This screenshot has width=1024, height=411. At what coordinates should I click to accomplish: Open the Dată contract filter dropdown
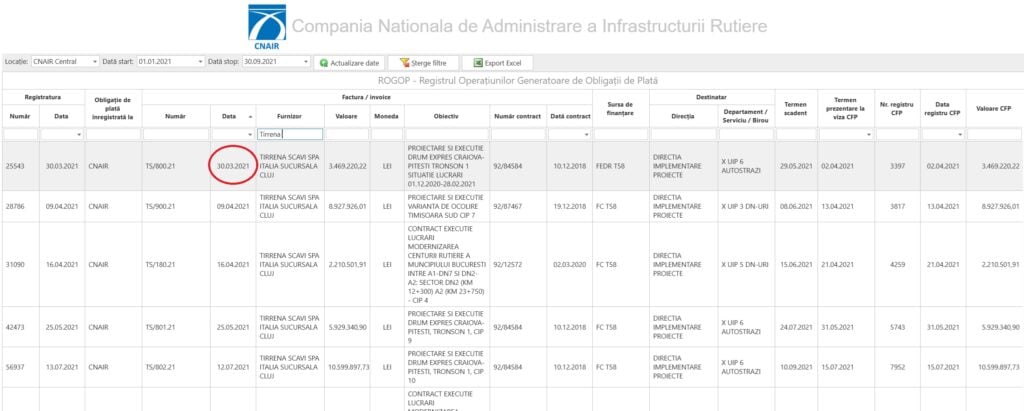(x=586, y=133)
